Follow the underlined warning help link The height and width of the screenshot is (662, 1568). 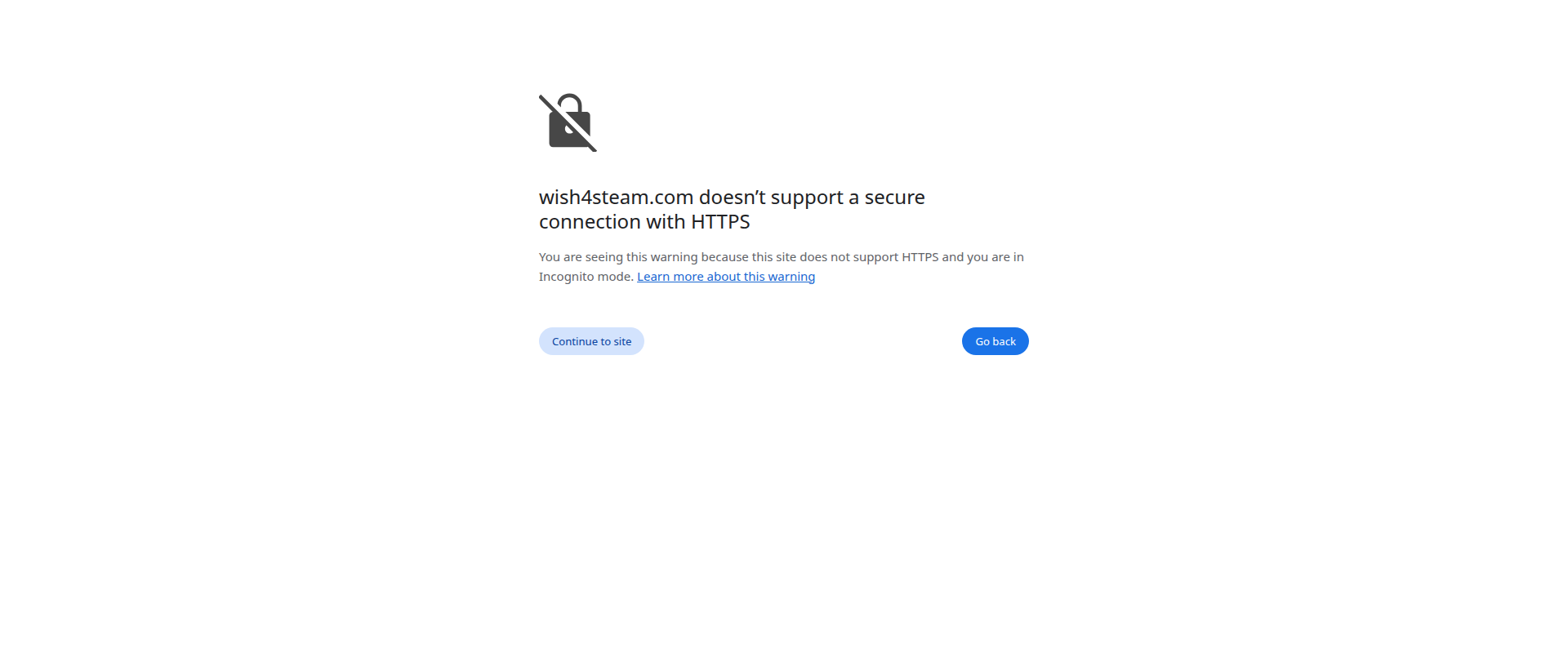coord(725,277)
